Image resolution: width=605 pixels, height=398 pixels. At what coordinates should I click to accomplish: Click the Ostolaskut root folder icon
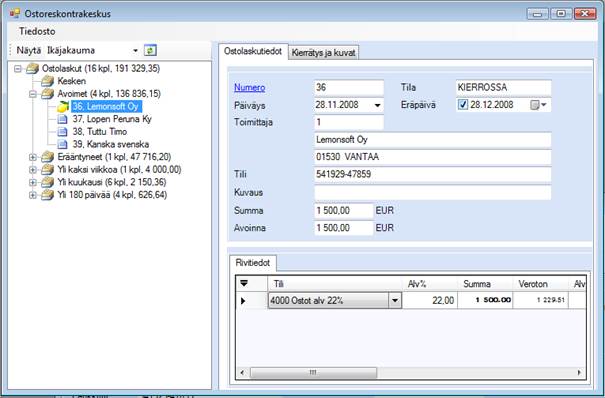coord(32,69)
